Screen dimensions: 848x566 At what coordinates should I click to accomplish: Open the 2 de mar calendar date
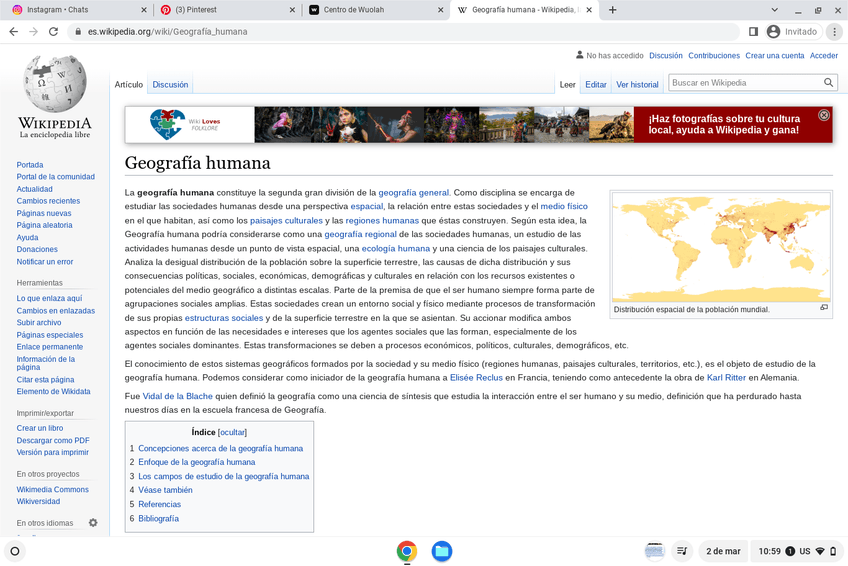point(723,551)
